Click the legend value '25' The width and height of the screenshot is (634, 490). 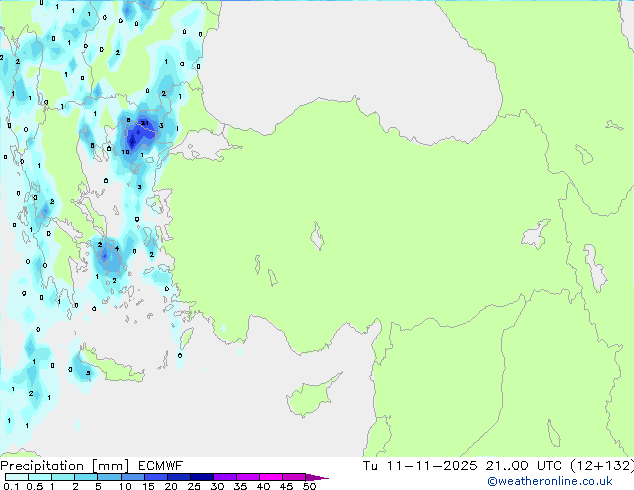point(194,486)
